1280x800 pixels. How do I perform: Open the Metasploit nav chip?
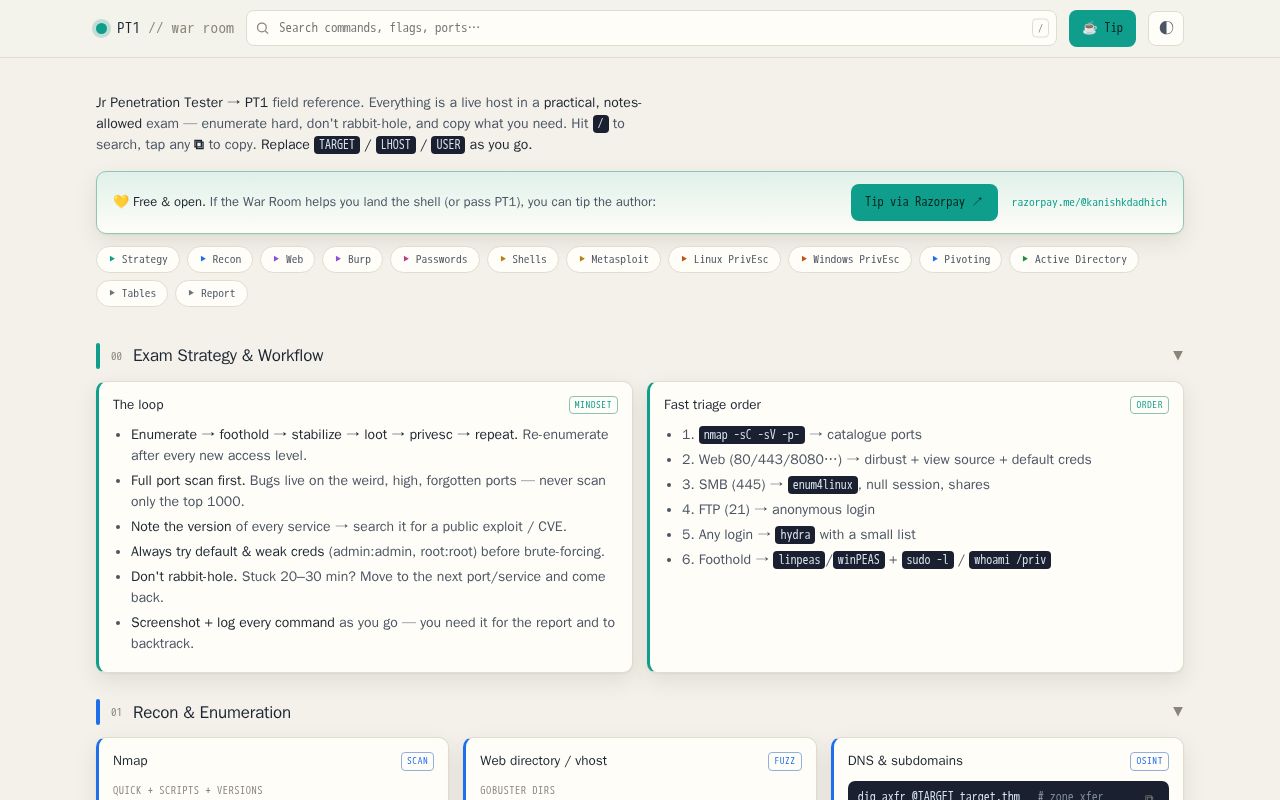pyautogui.click(x=614, y=259)
